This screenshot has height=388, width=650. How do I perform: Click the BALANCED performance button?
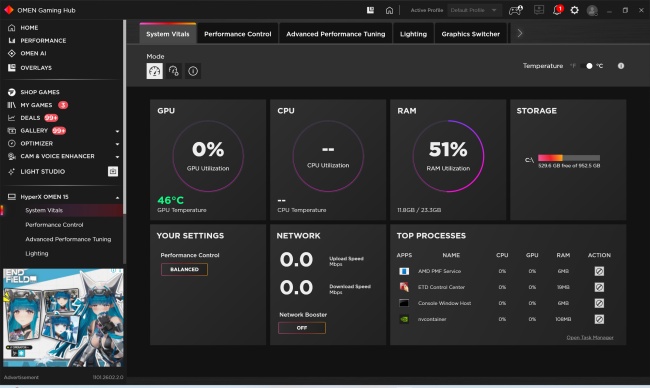[184, 269]
